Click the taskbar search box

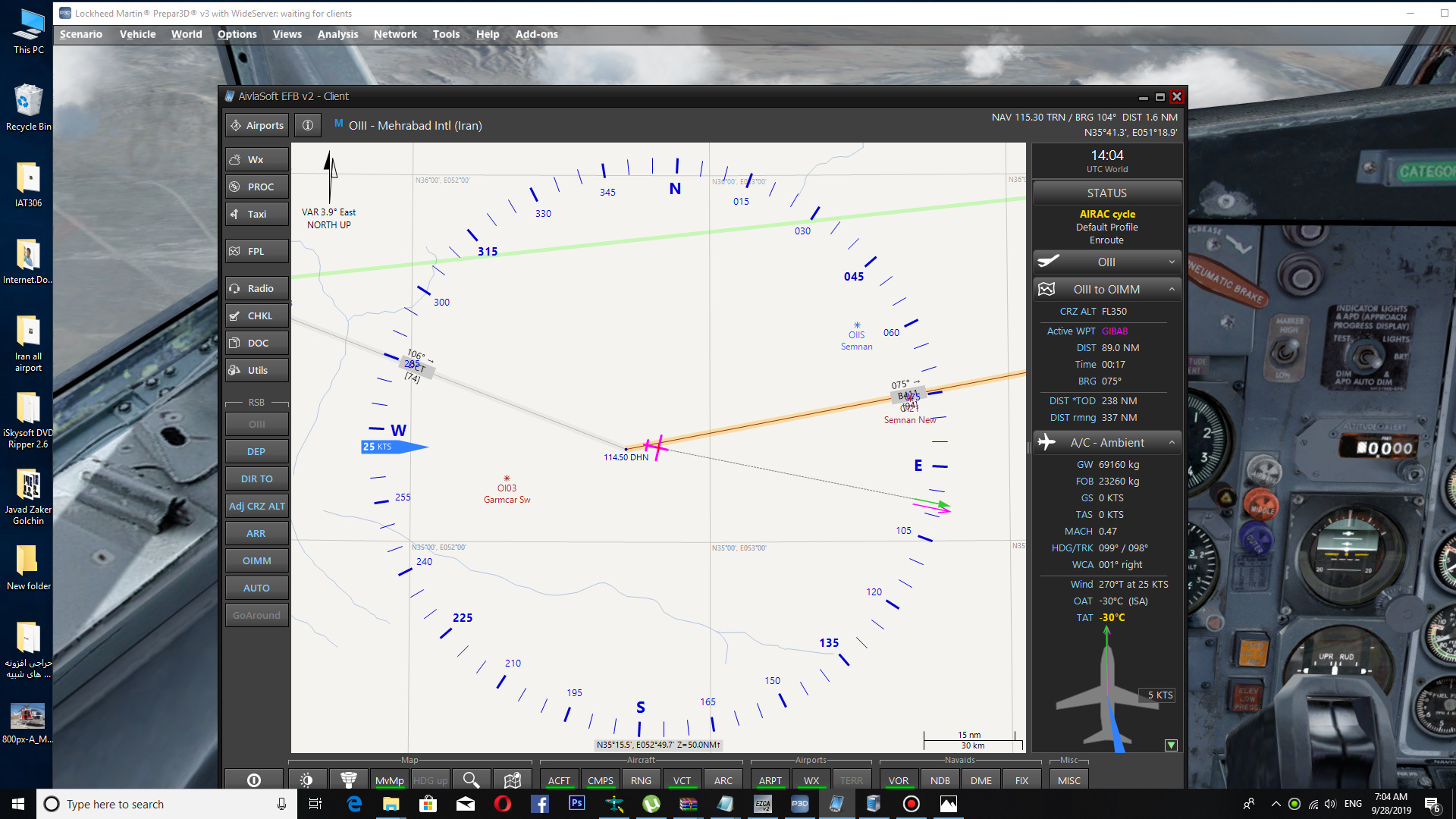(x=167, y=804)
